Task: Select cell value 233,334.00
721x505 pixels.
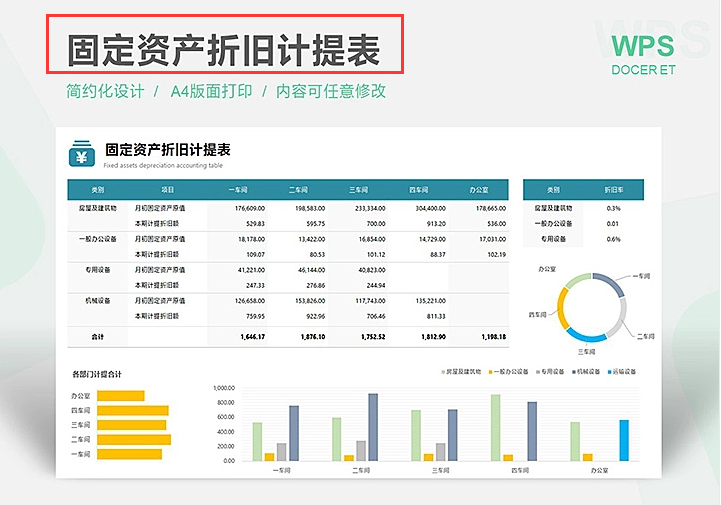Action: coord(370,208)
